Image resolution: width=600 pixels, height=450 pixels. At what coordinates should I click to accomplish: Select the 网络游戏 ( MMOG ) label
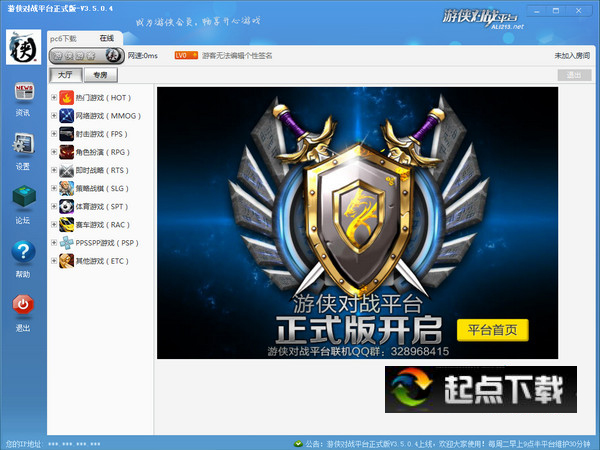108,116
